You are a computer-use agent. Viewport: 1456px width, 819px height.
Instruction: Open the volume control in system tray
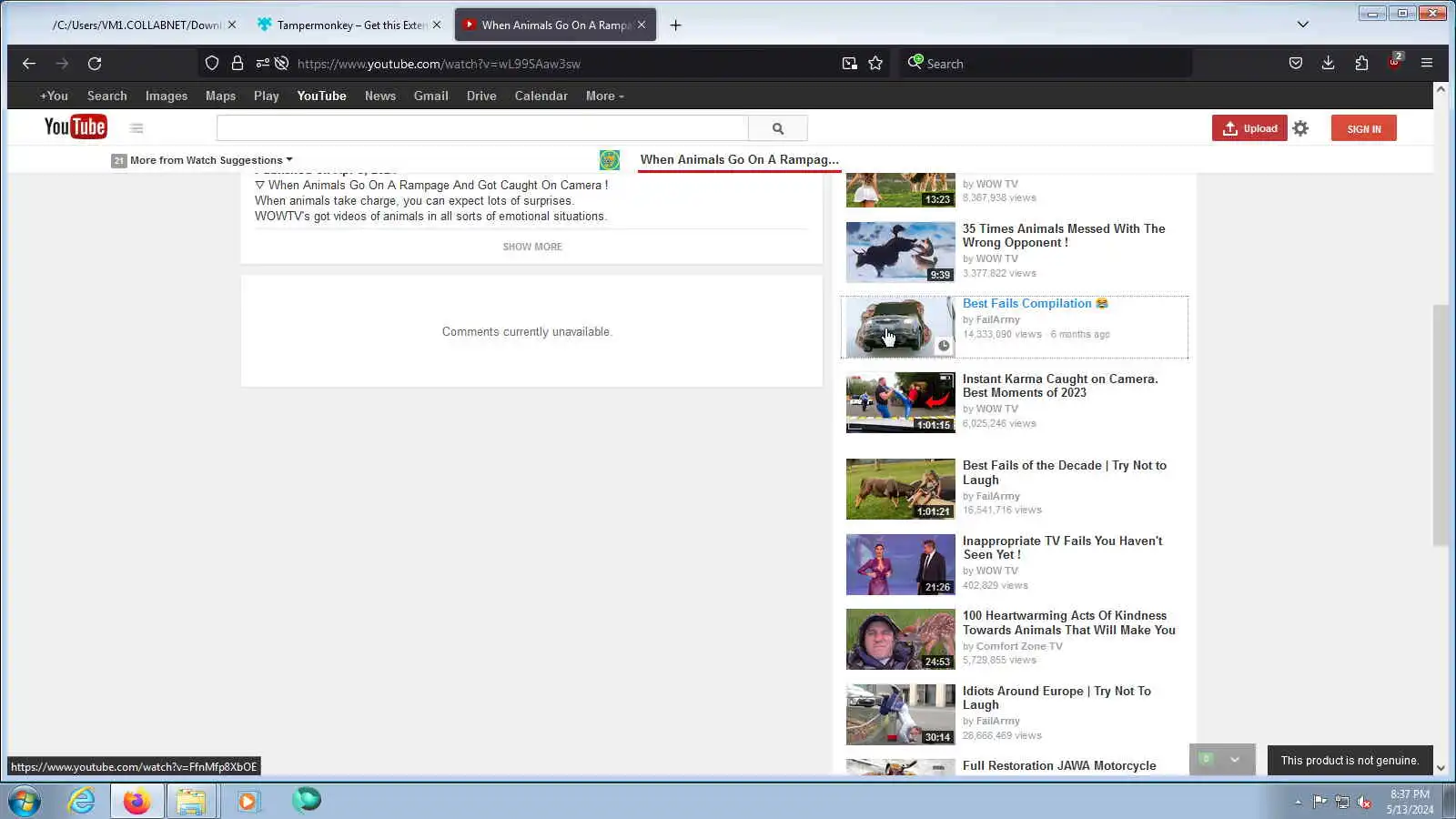coord(1364,802)
